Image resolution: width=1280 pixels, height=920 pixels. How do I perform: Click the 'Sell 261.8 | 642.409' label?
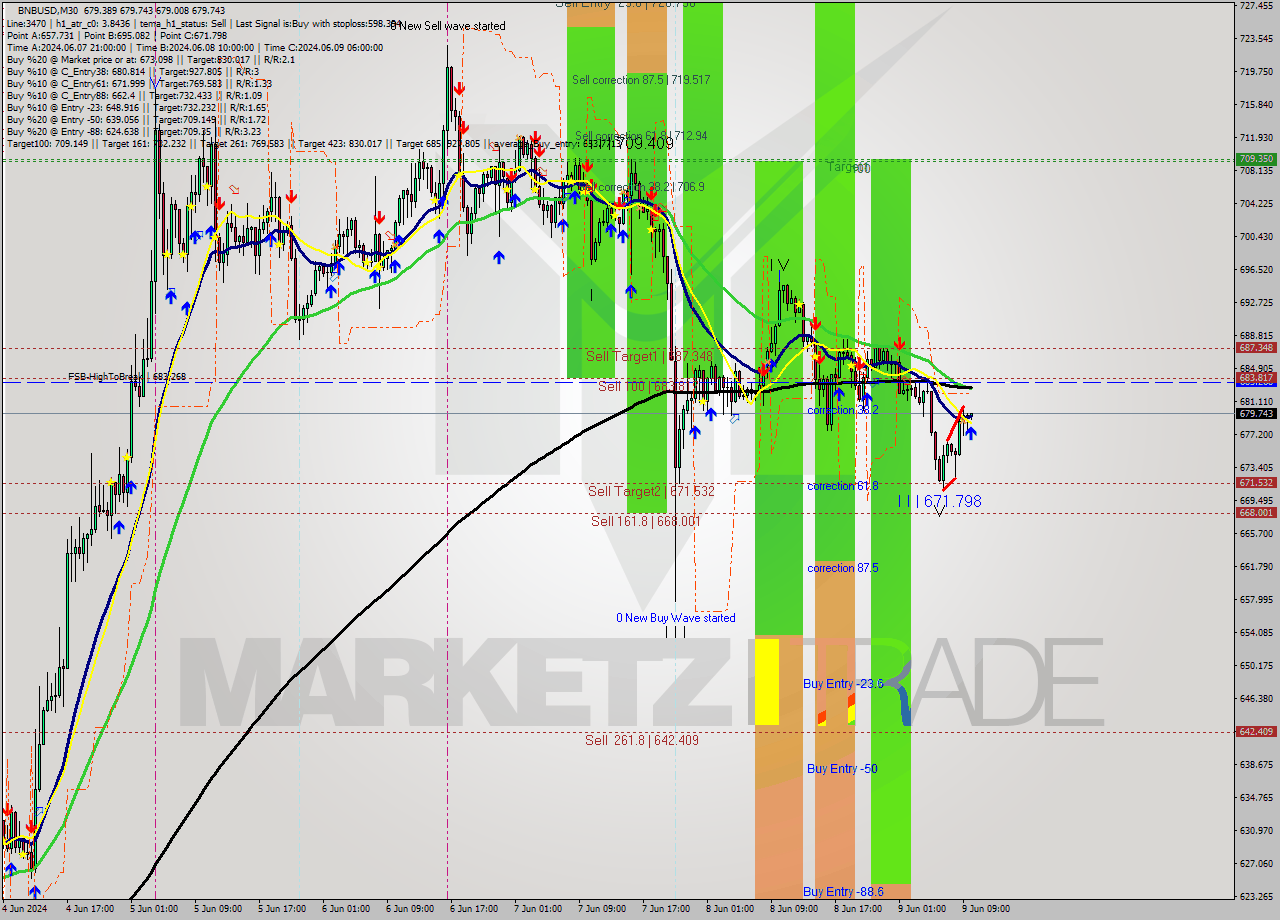644,740
